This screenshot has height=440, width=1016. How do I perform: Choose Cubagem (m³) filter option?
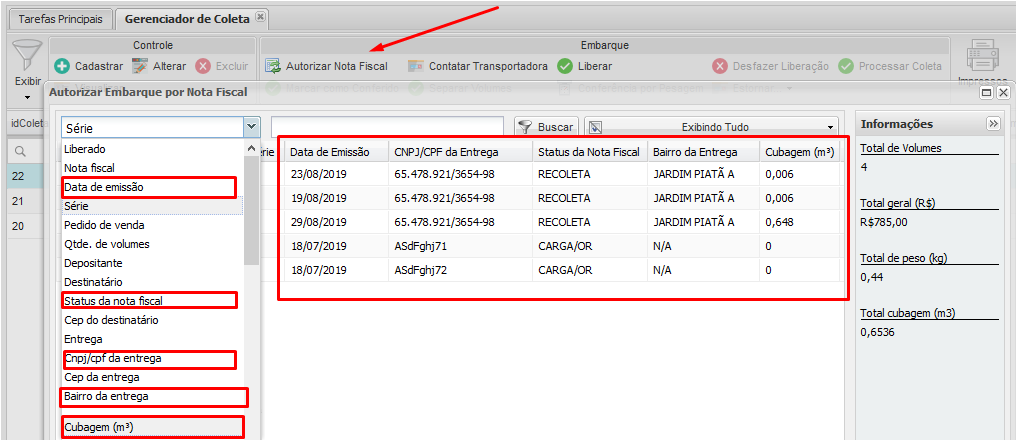[152, 427]
